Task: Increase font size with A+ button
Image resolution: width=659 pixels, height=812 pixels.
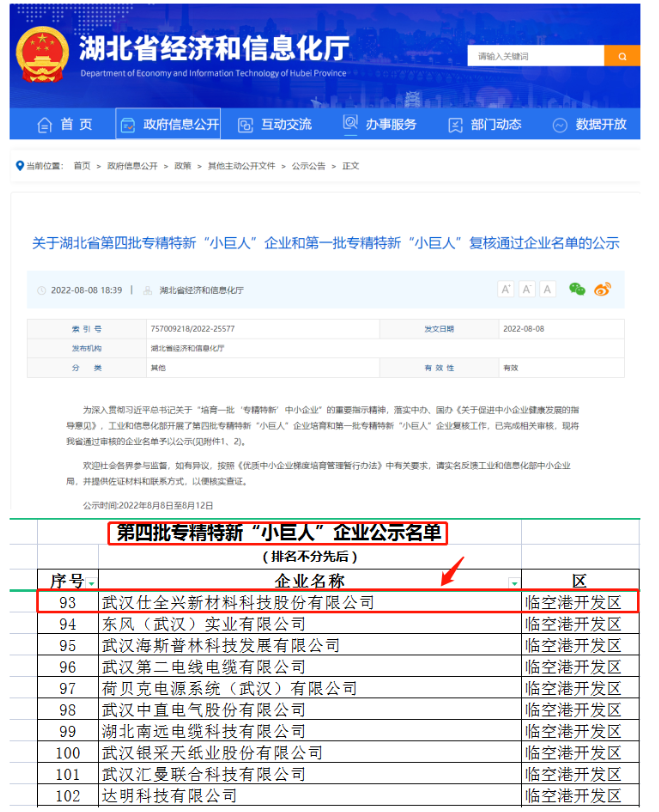Action: pyautogui.click(x=506, y=289)
